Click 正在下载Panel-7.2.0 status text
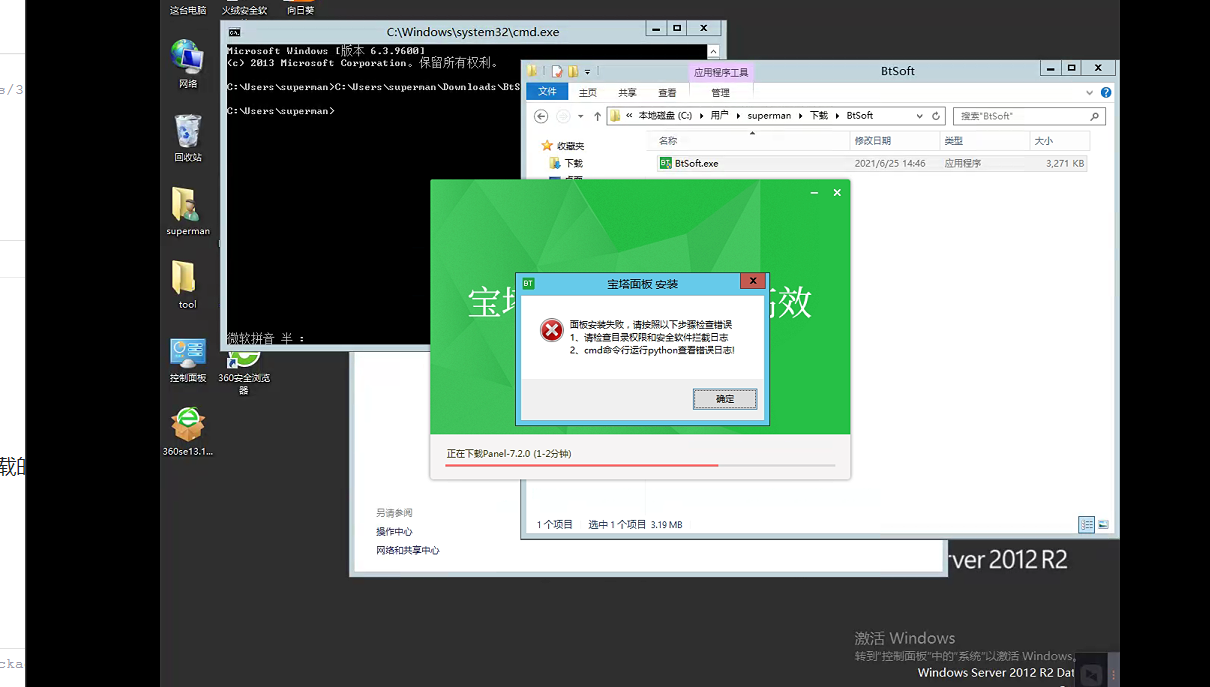The image size is (1210, 687). [509, 453]
